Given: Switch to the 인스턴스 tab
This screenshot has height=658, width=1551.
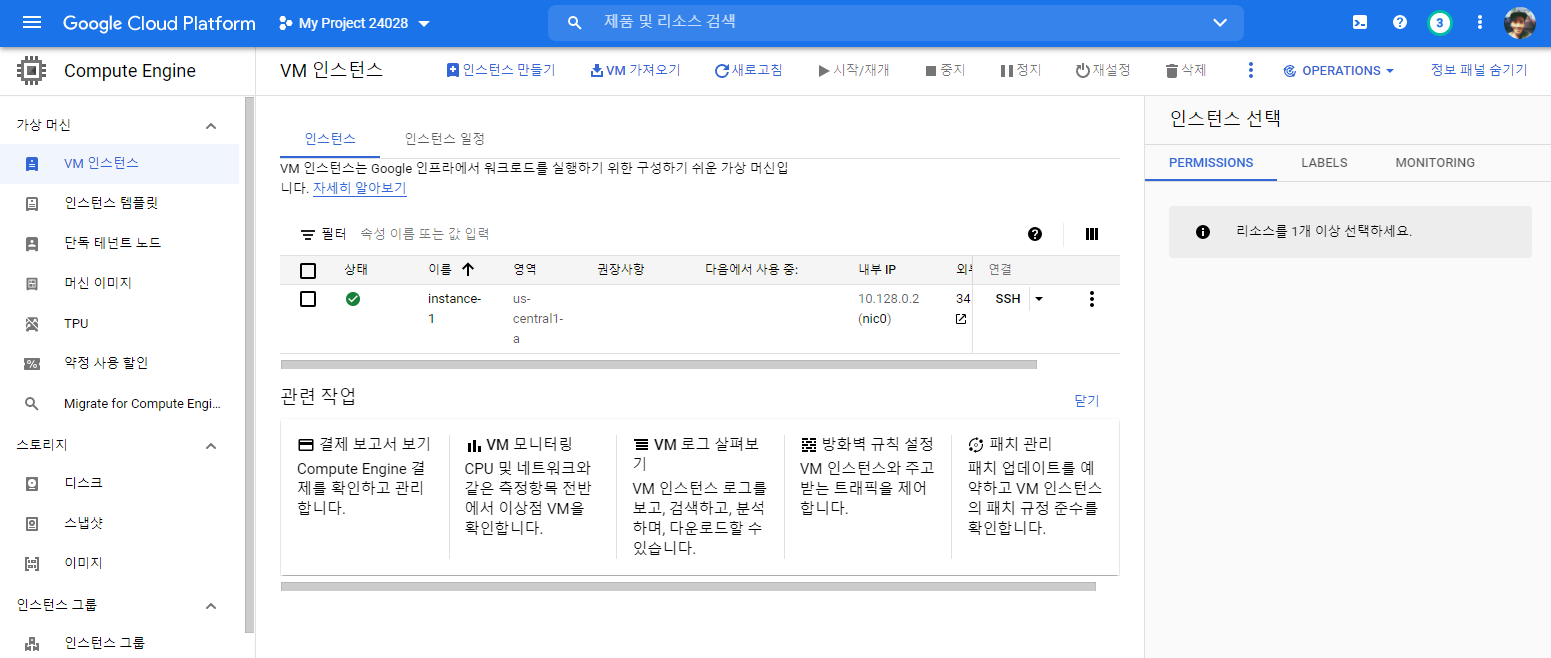Looking at the screenshot, I should click(330, 139).
